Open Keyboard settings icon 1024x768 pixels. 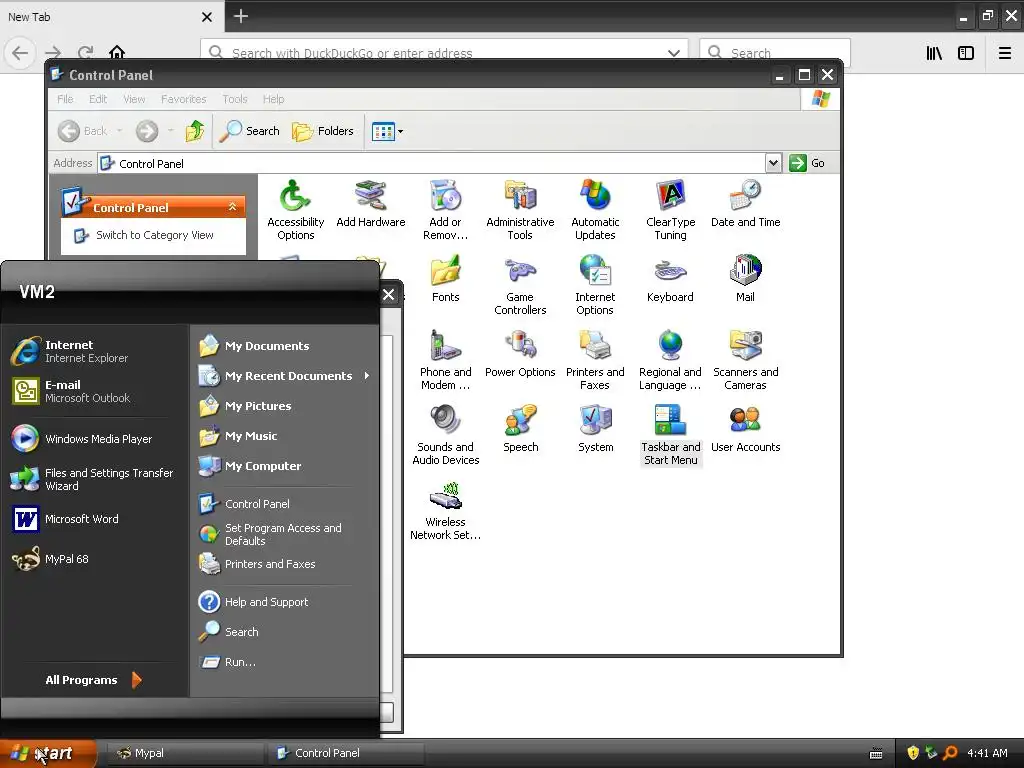click(x=670, y=279)
